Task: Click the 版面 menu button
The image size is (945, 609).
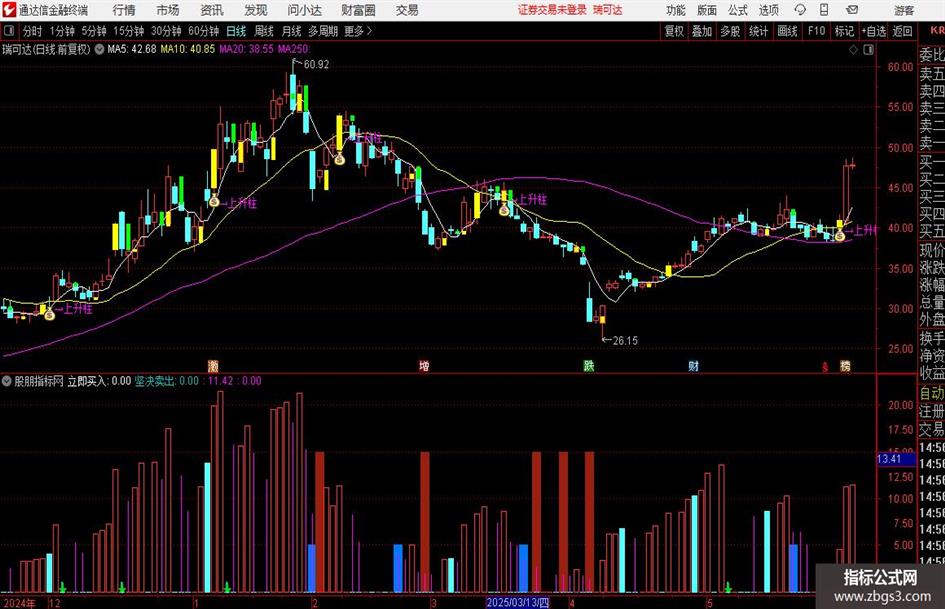Action: 706,10
